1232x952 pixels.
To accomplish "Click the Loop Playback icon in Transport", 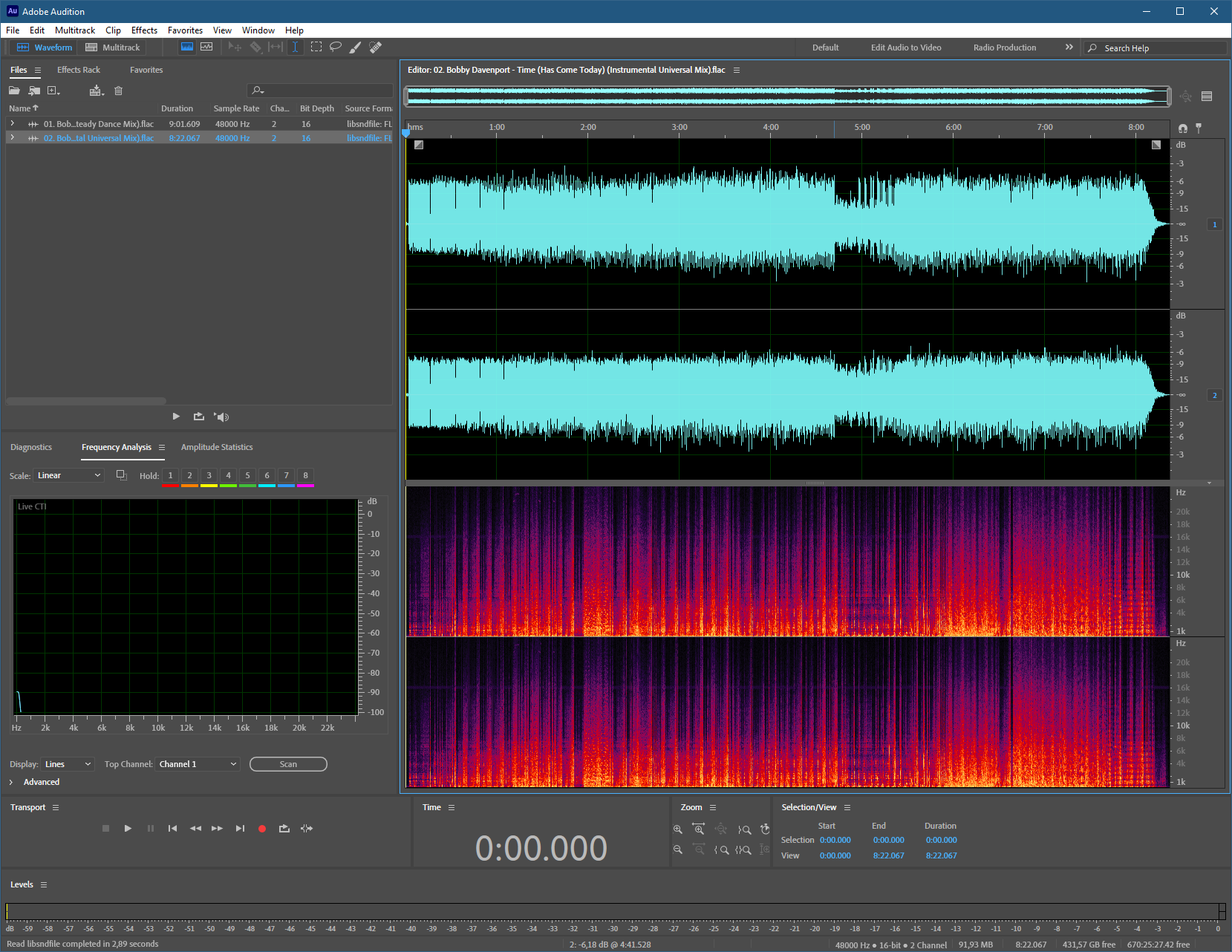I will click(x=284, y=828).
